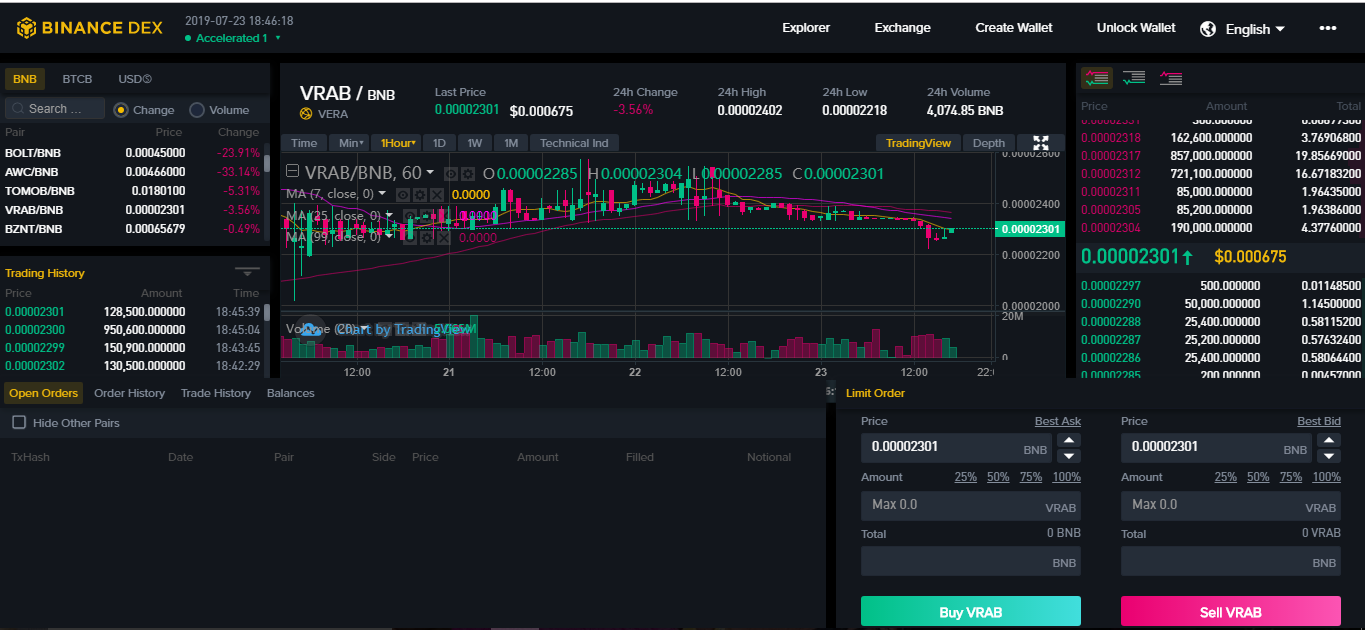
Task: Switch to the BNB market tab
Action: [x=25, y=79]
